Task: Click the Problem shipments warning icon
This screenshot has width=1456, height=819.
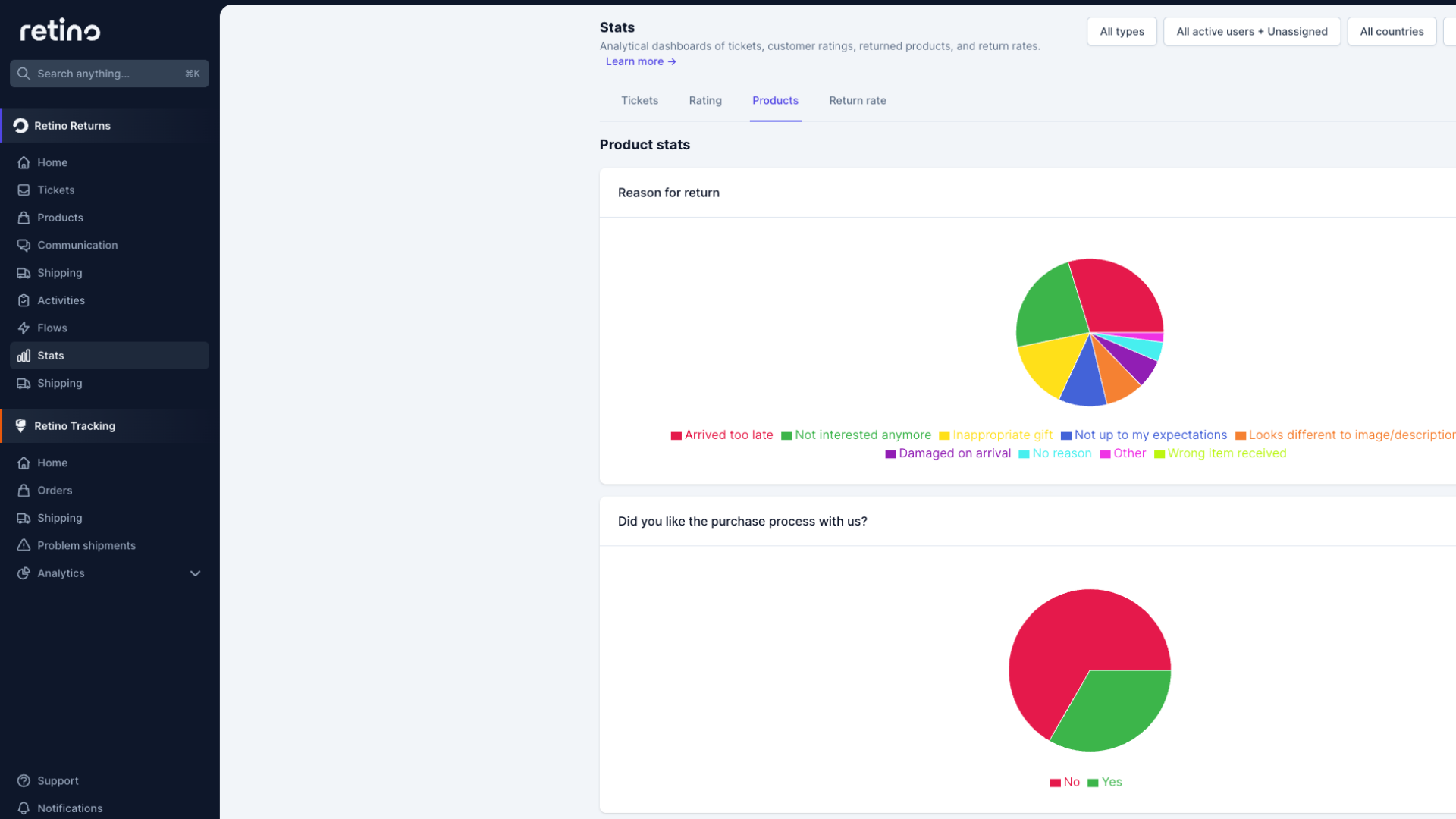Action: click(24, 545)
